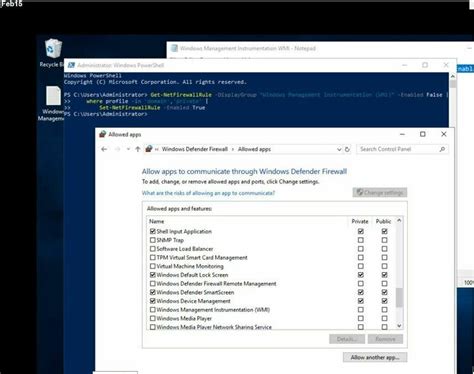Close the PowerShell window

[446, 65]
